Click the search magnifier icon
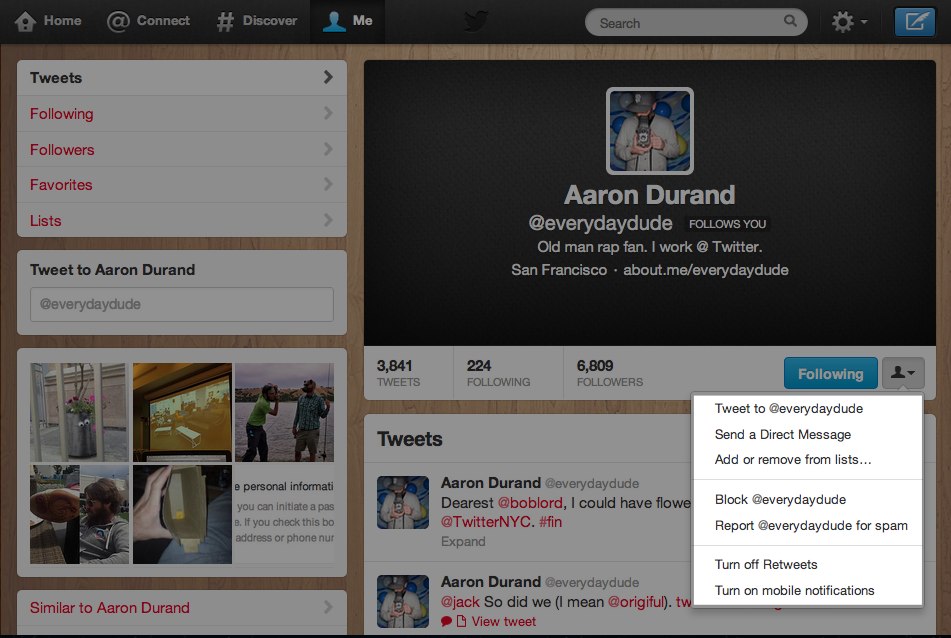This screenshot has height=638, width=951. [791, 22]
